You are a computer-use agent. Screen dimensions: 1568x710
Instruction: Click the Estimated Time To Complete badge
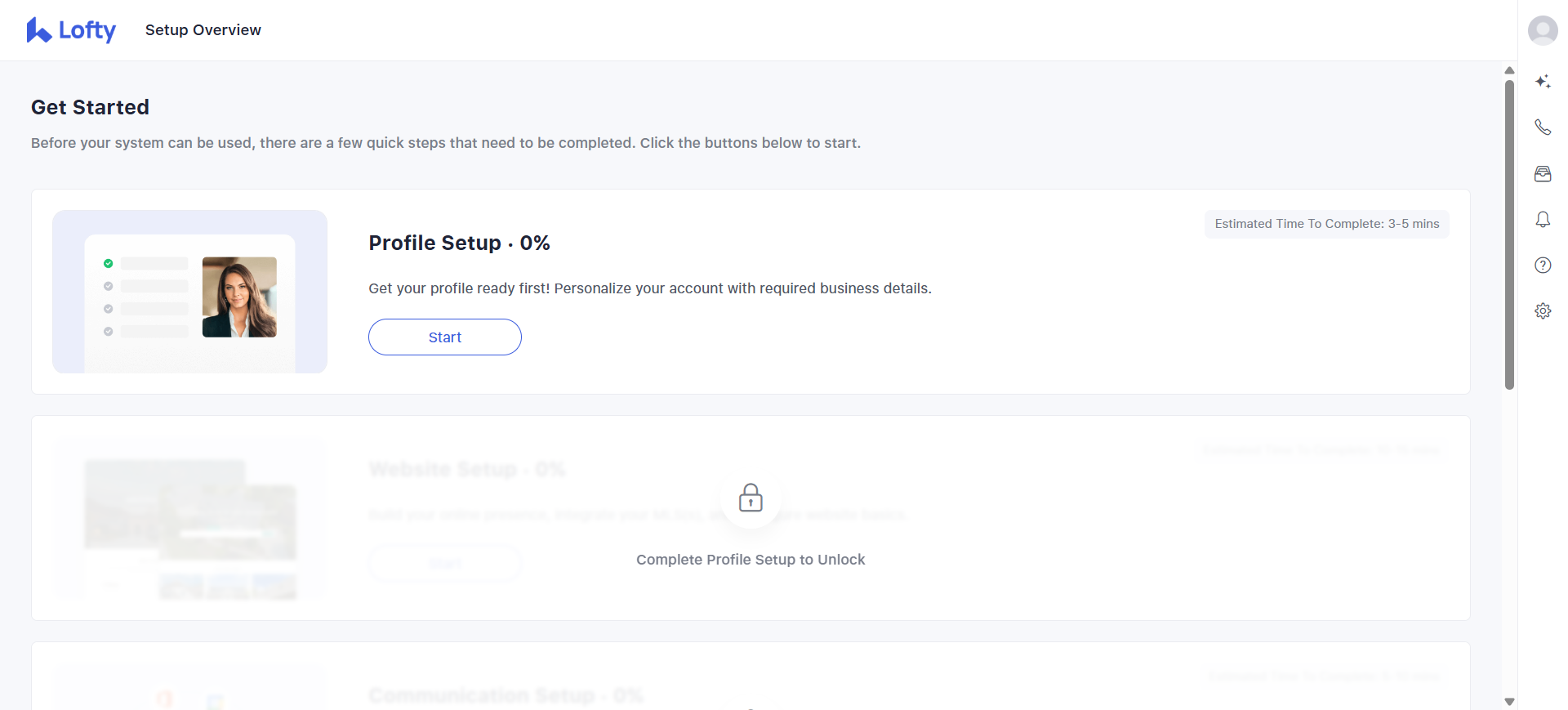click(x=1326, y=224)
